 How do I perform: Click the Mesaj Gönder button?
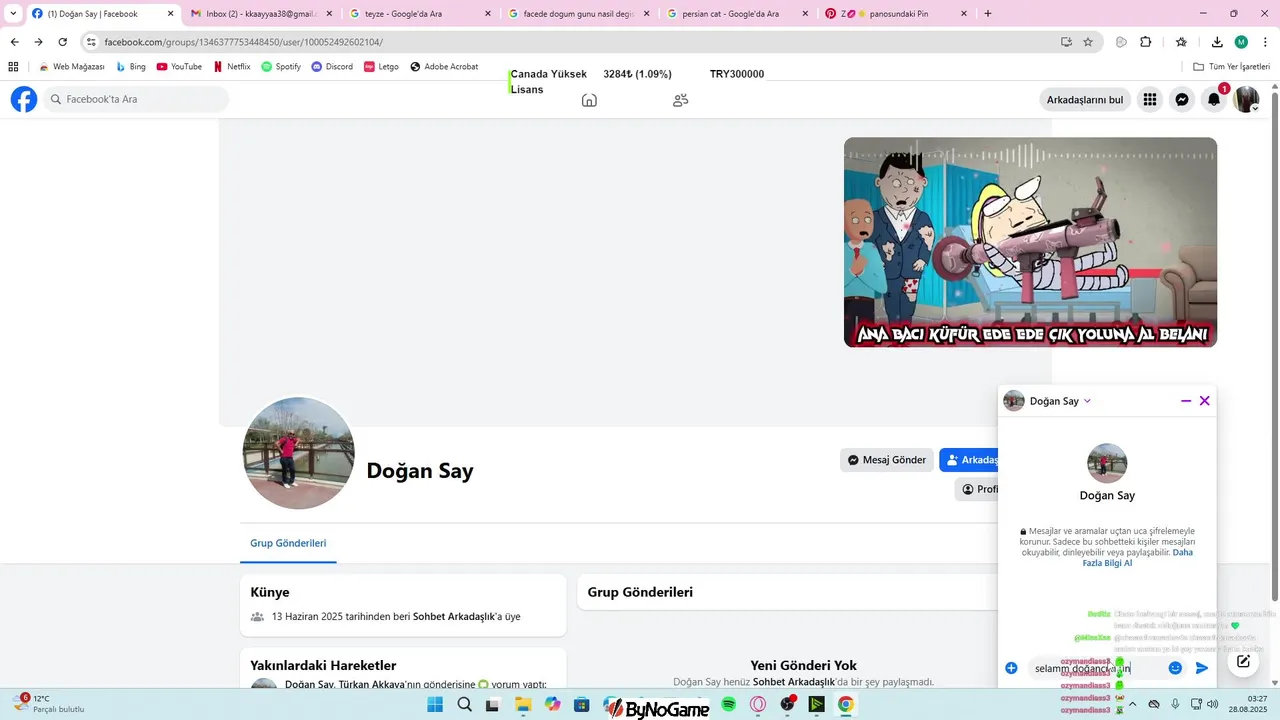887,460
